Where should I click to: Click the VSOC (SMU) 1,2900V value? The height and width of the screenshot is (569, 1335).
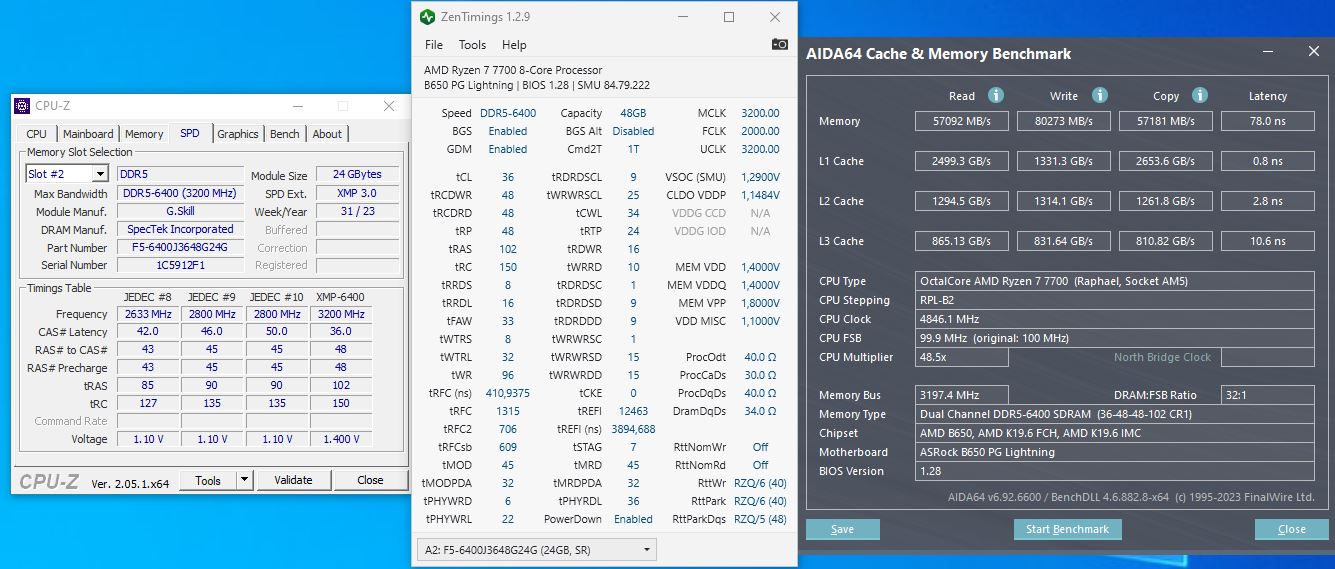coord(760,177)
